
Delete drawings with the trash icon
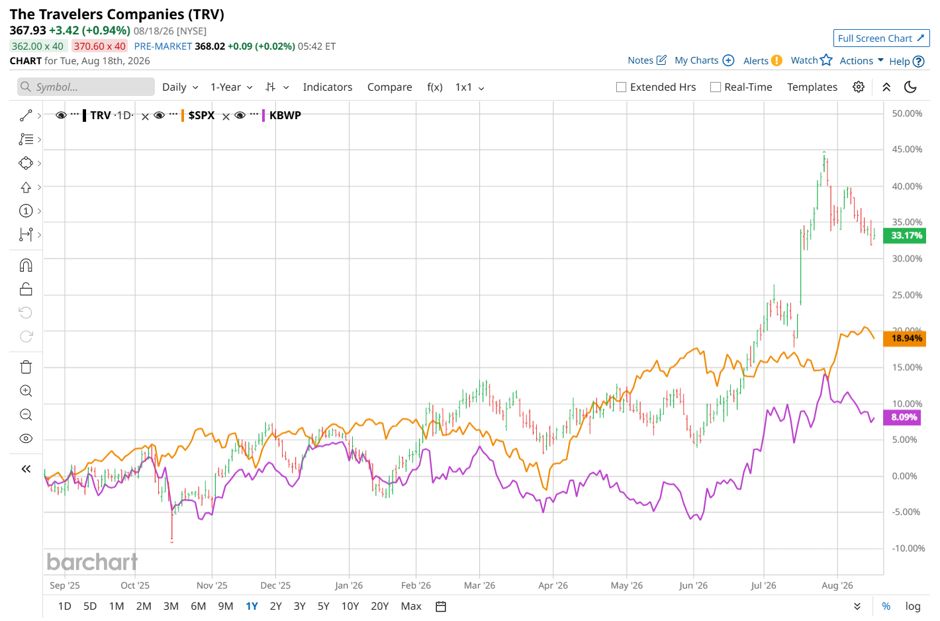point(26,367)
